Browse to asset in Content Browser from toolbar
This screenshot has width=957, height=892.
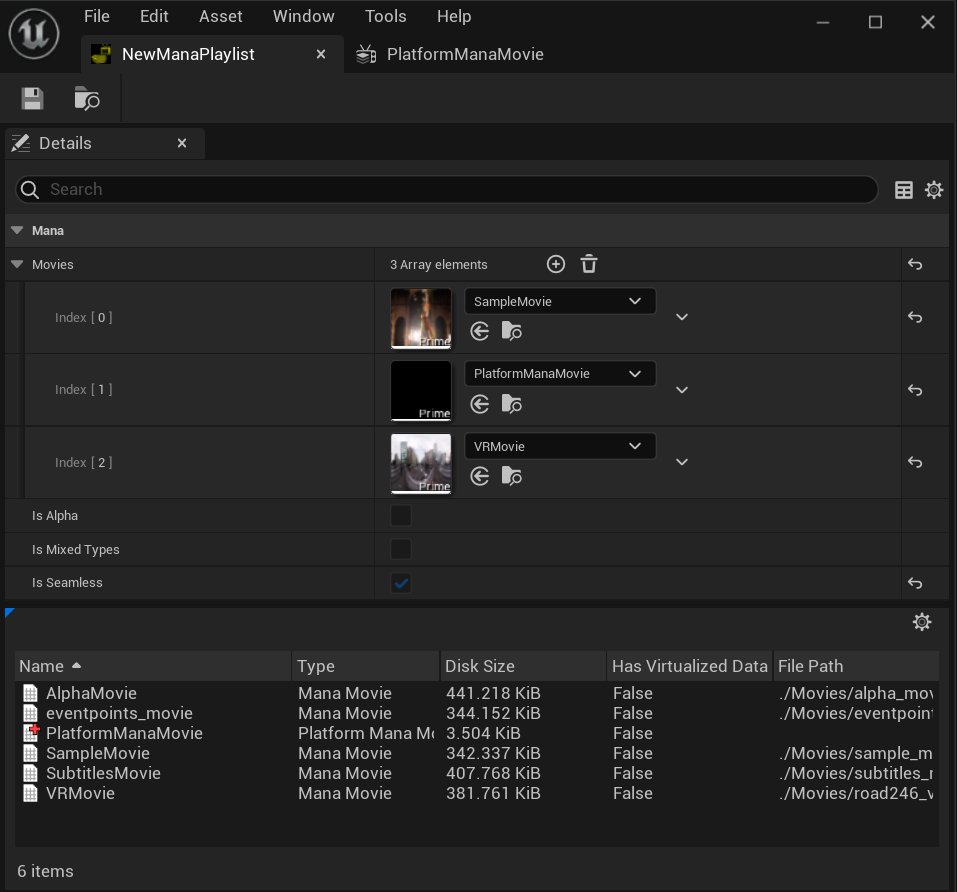click(x=86, y=98)
